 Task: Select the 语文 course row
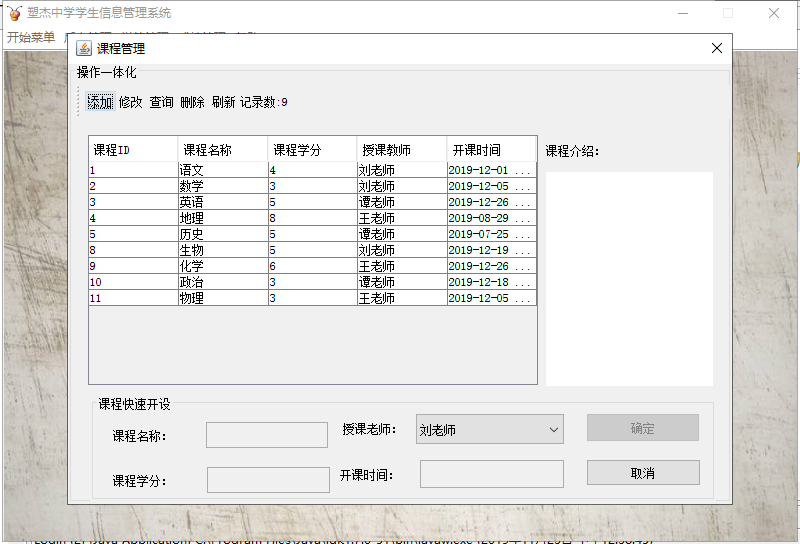(x=313, y=170)
